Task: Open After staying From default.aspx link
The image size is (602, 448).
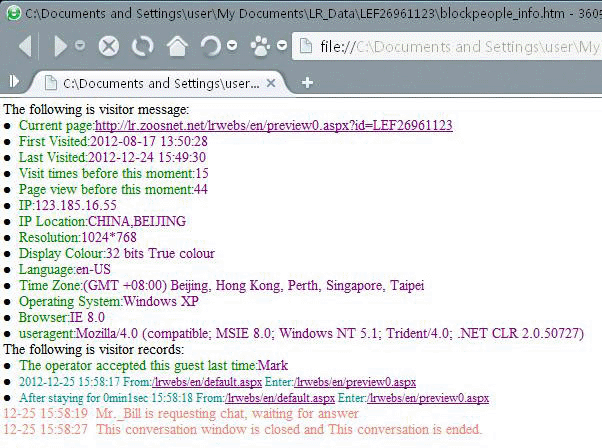Action: click(x=280, y=398)
